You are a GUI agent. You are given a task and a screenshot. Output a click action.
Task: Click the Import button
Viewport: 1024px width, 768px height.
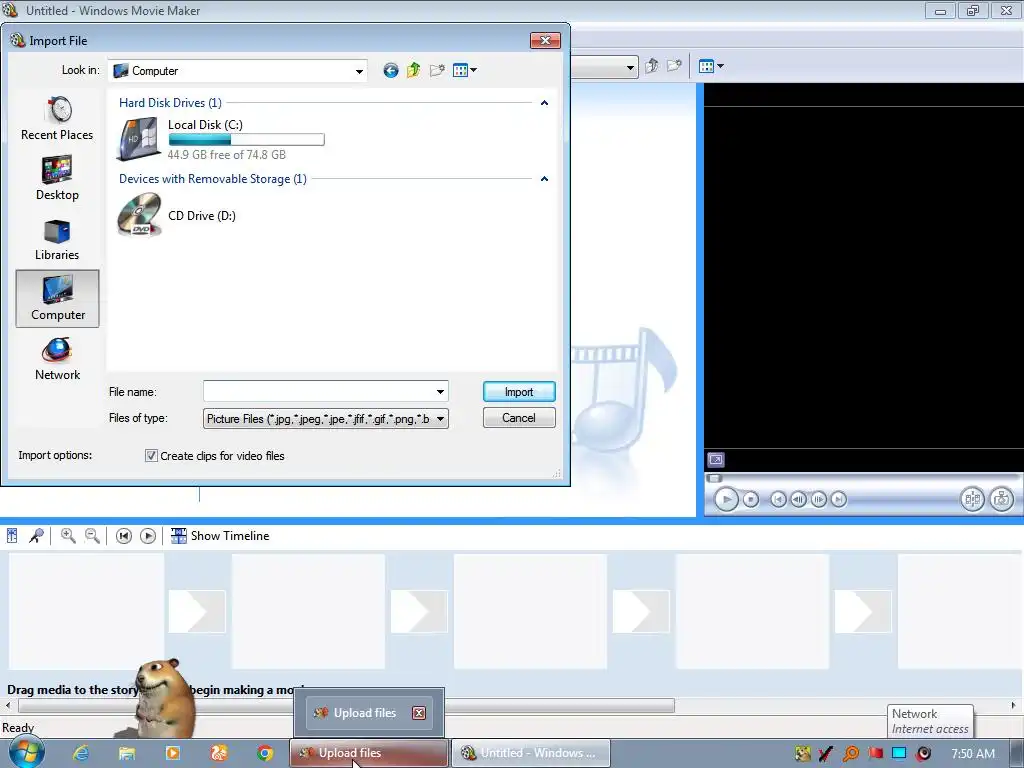(519, 392)
